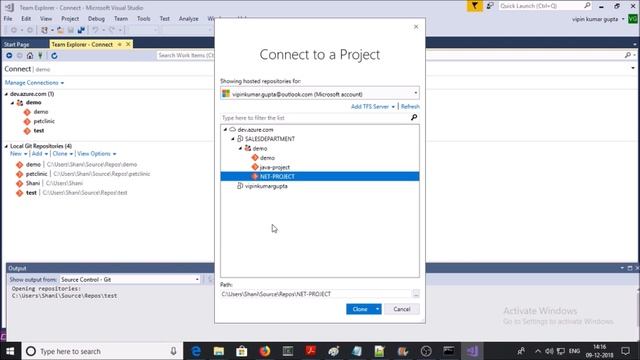The width and height of the screenshot is (640, 360).
Task: Select the petclinic repo under dev.azure.com
Action: (44, 121)
